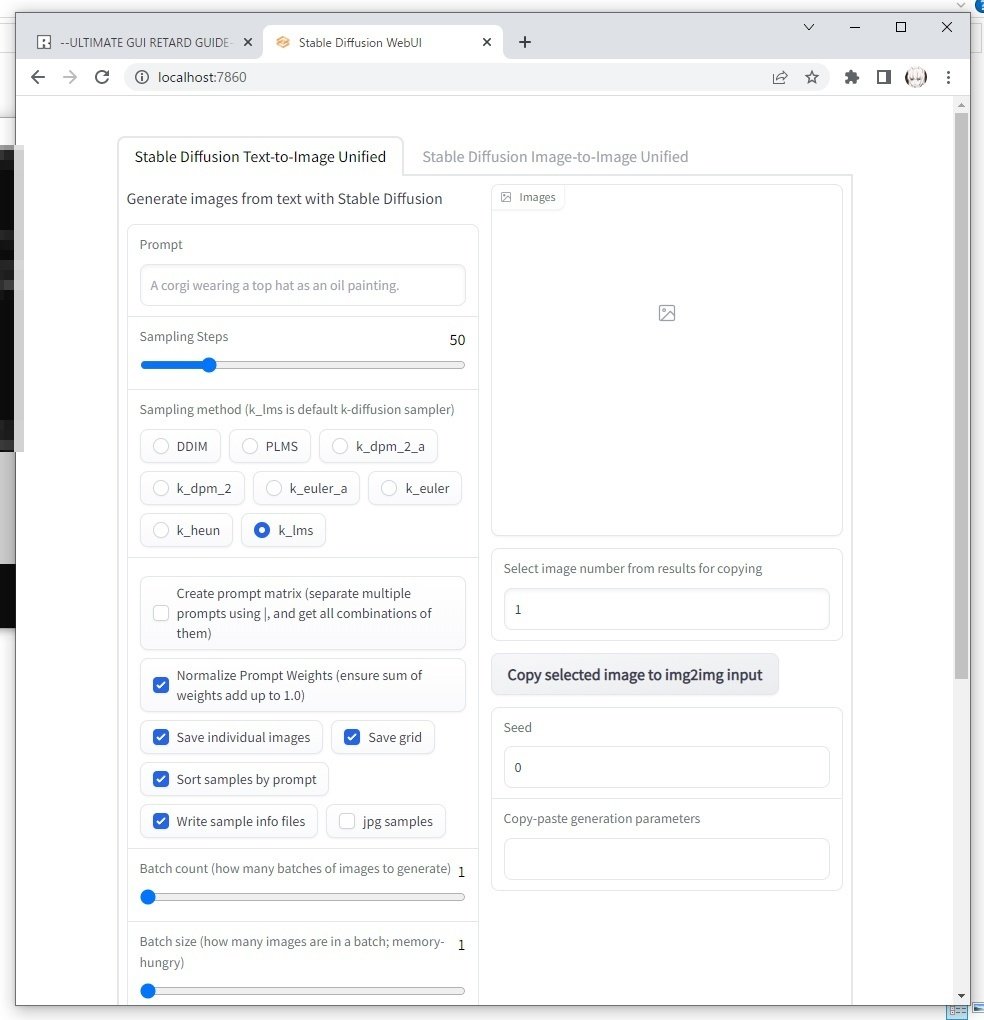Click the empty Images output area

click(667, 360)
